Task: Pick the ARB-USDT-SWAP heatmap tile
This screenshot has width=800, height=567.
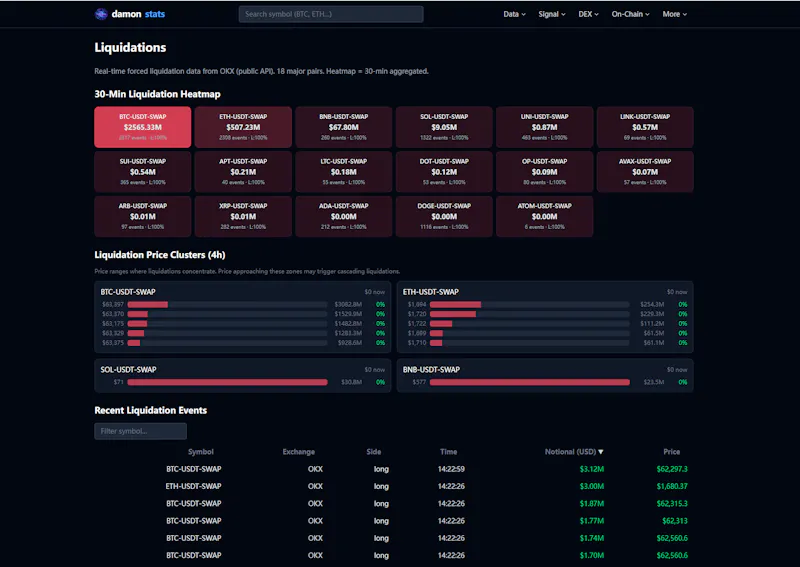Action: coord(143,216)
